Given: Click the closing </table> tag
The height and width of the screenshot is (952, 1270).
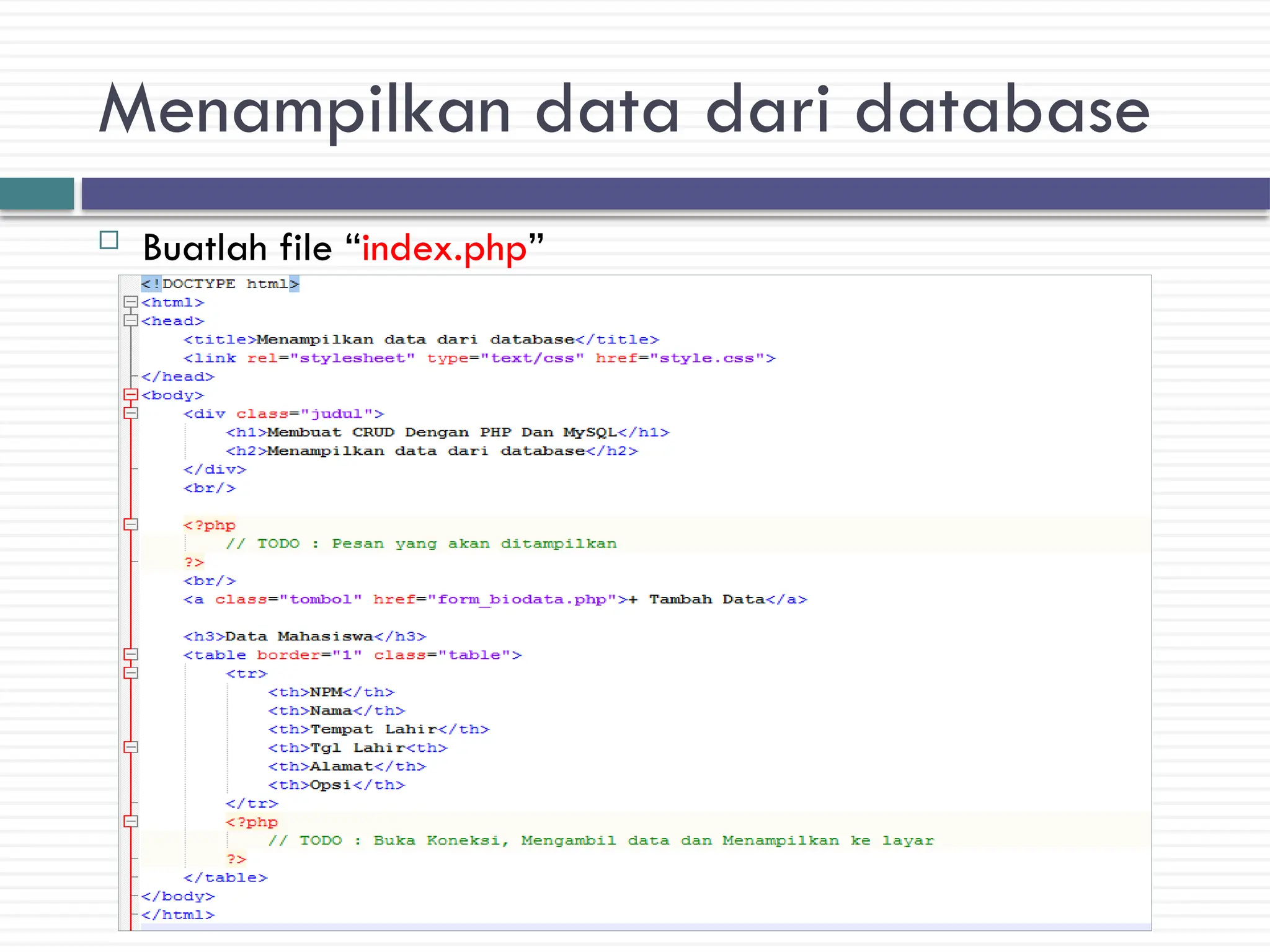Looking at the screenshot, I should click(x=225, y=878).
